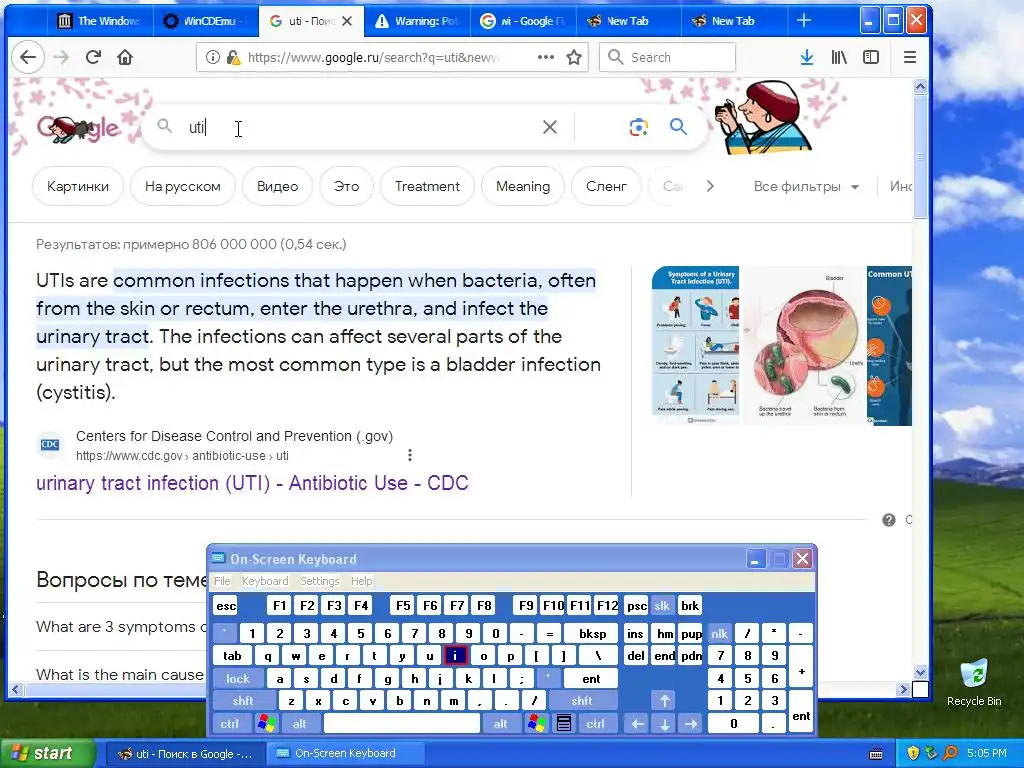
Task: Open a new tab with the plus button
Action: 804,21
